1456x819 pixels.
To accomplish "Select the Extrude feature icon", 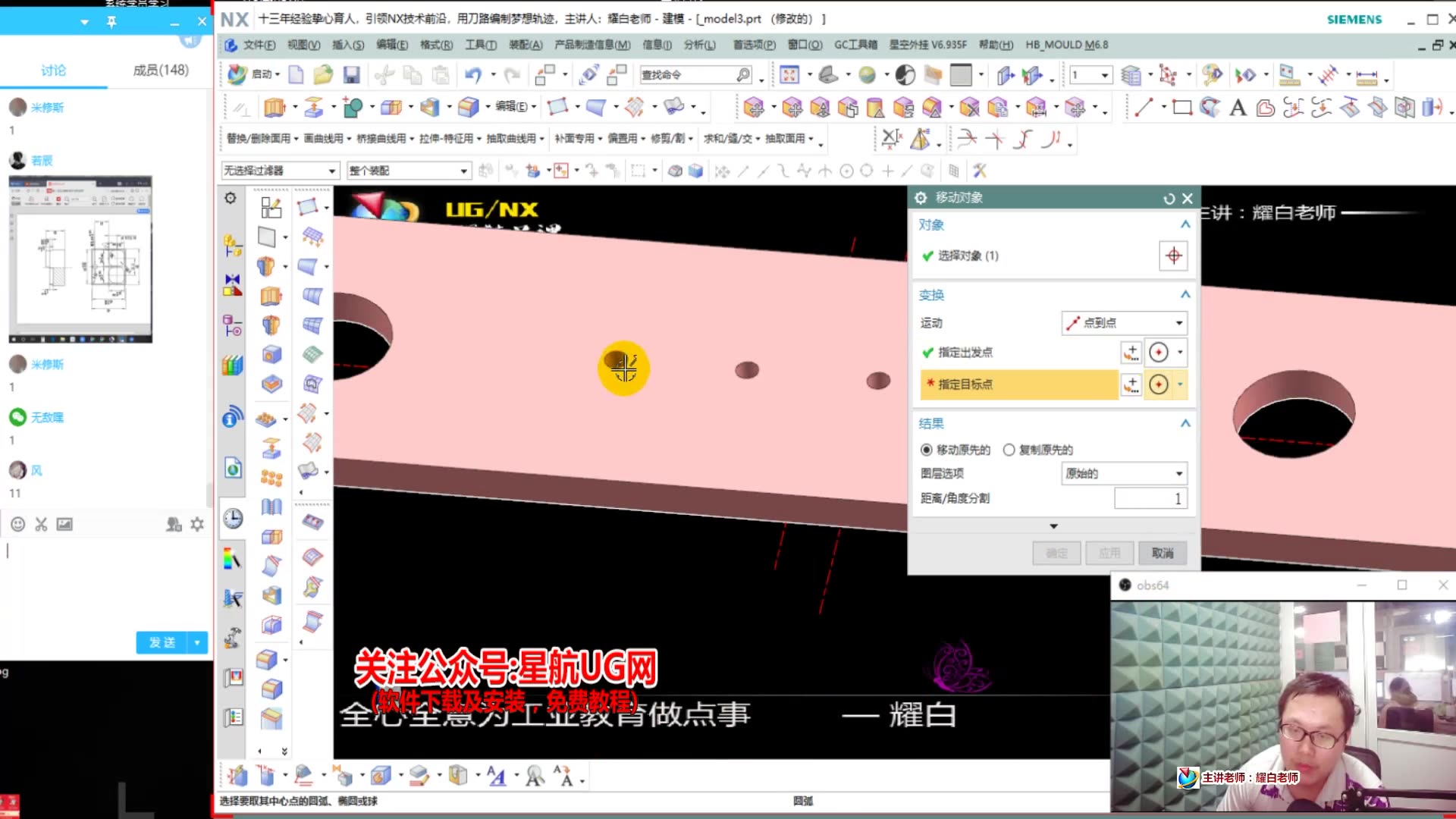I will click(273, 106).
